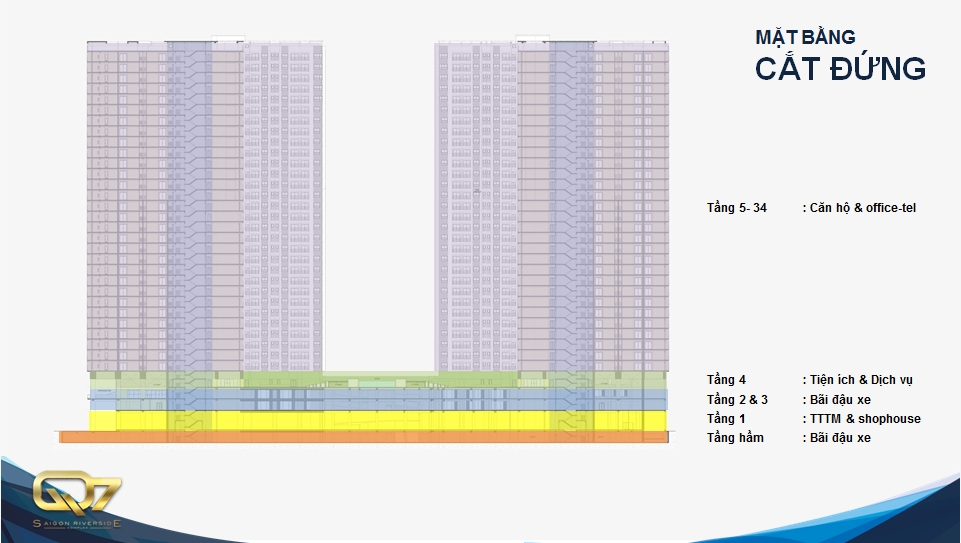Click 'Bãi đậu xe' beside Tầng hầm
The width and height of the screenshot is (961, 543).
point(840,438)
